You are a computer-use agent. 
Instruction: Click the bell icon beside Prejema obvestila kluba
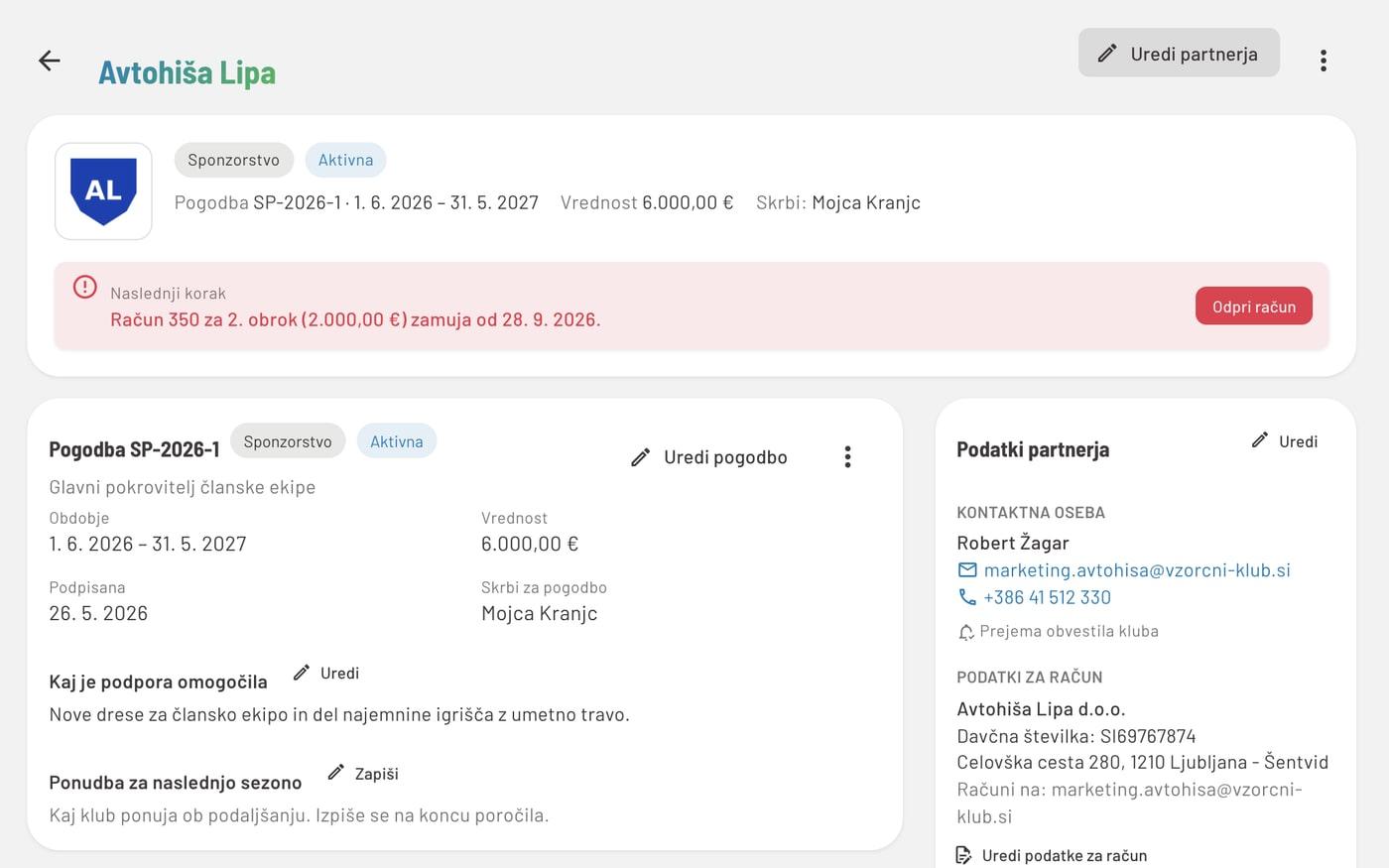pos(965,632)
